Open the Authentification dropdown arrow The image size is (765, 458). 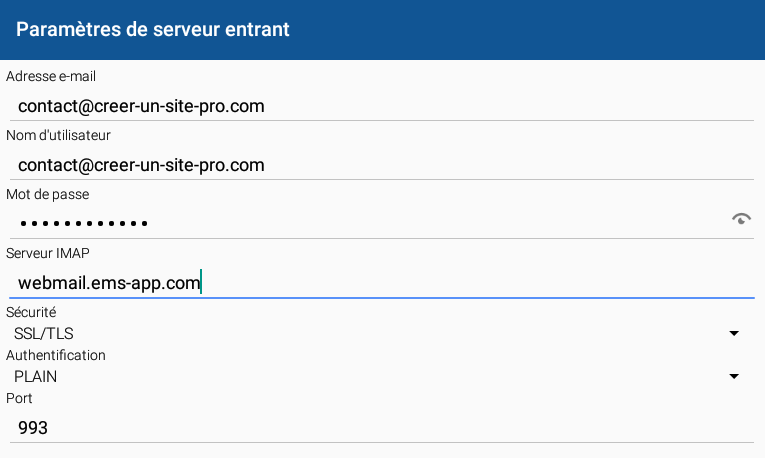pos(734,376)
